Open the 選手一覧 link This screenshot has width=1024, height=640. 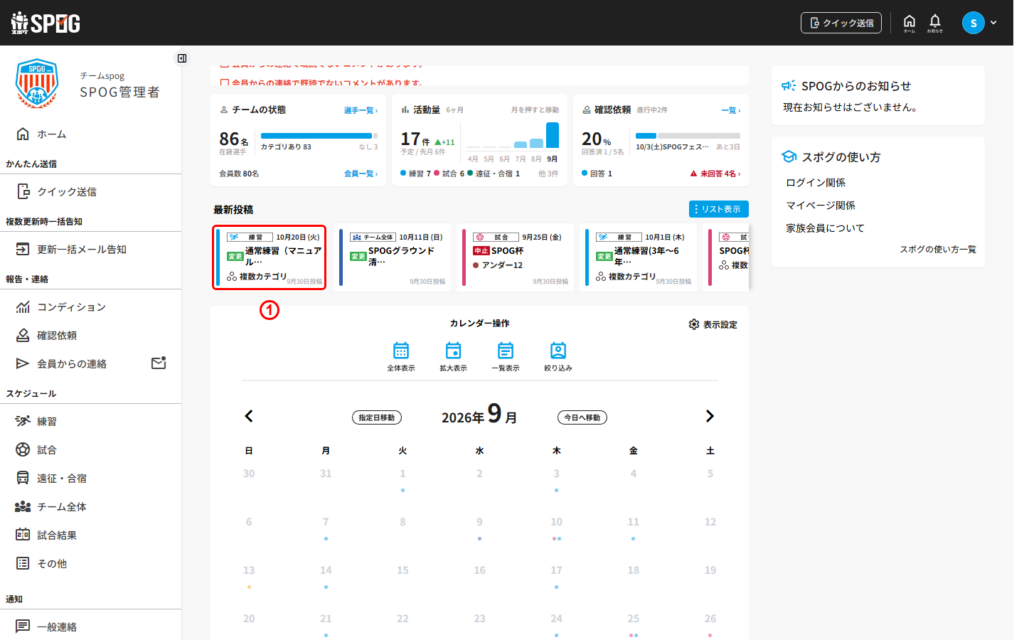pos(360,110)
